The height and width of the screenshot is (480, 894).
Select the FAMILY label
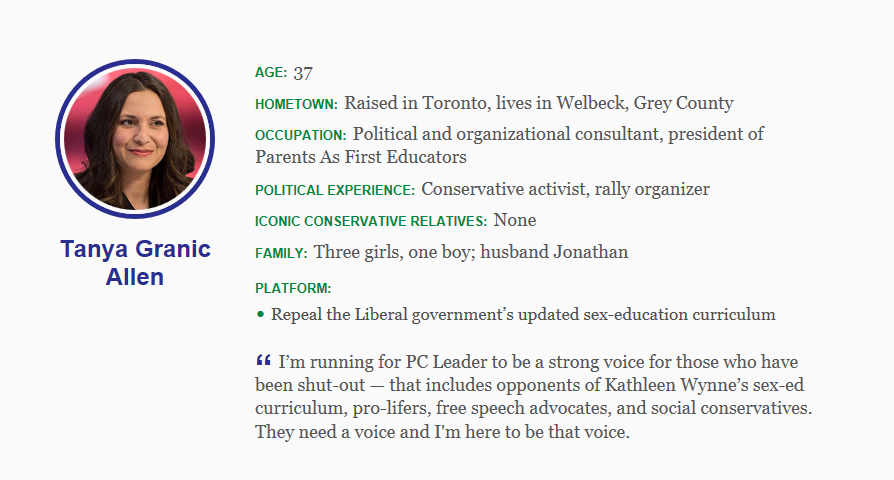click(281, 253)
